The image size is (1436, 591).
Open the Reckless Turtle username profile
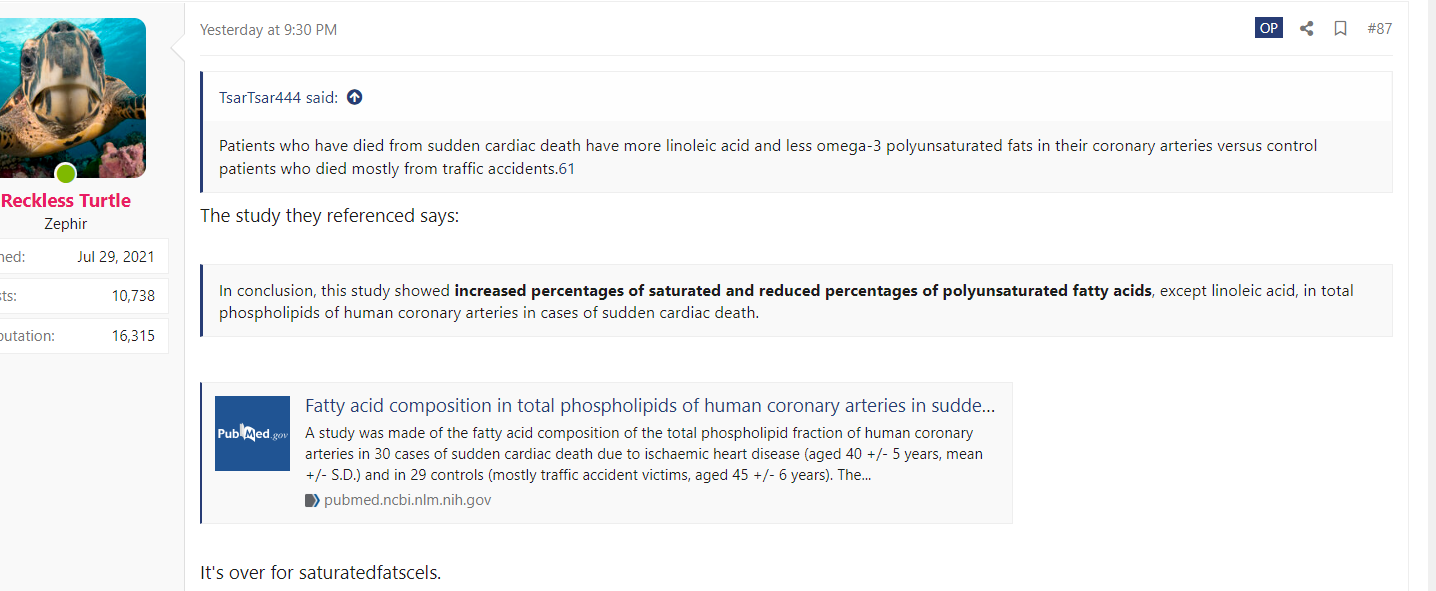point(66,200)
